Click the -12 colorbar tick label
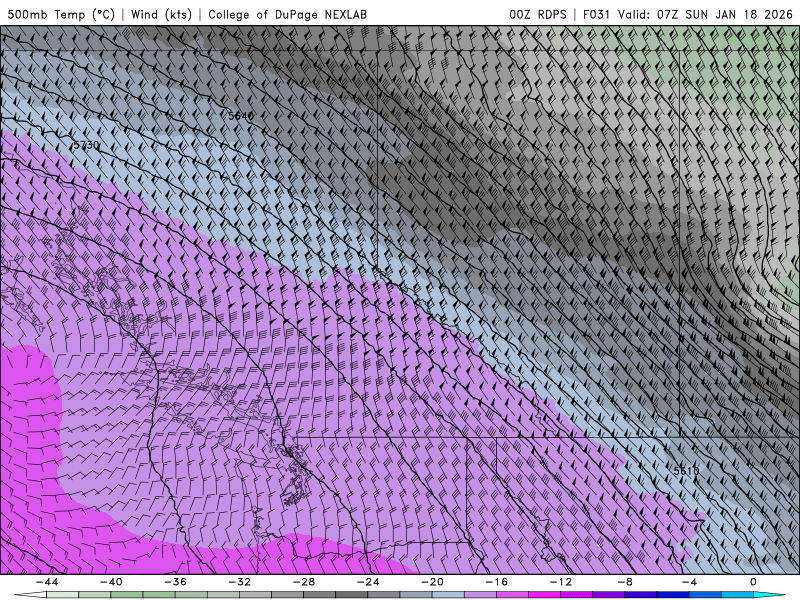The width and height of the screenshot is (800, 600). (561, 582)
